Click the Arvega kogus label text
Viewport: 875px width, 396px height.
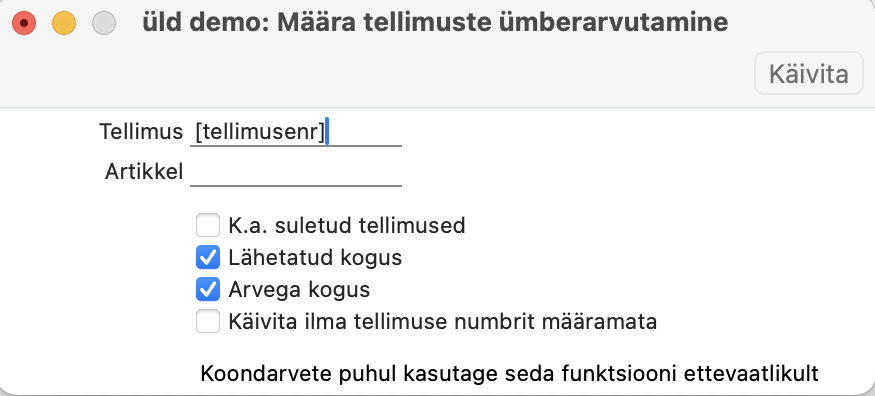pyautogui.click(x=299, y=290)
